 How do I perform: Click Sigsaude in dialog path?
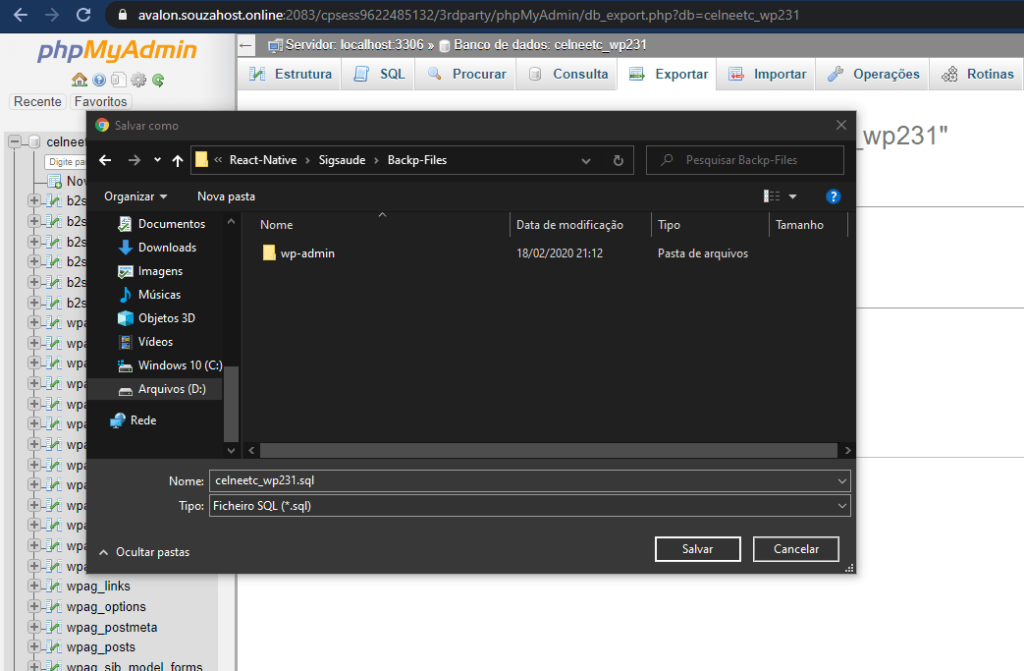(x=342, y=160)
